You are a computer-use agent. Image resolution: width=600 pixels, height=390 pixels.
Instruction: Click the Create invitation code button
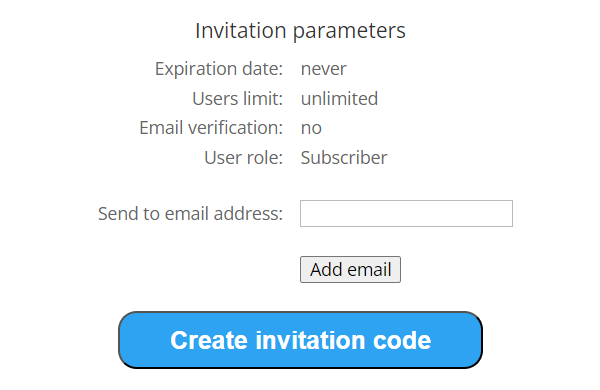(x=300, y=340)
